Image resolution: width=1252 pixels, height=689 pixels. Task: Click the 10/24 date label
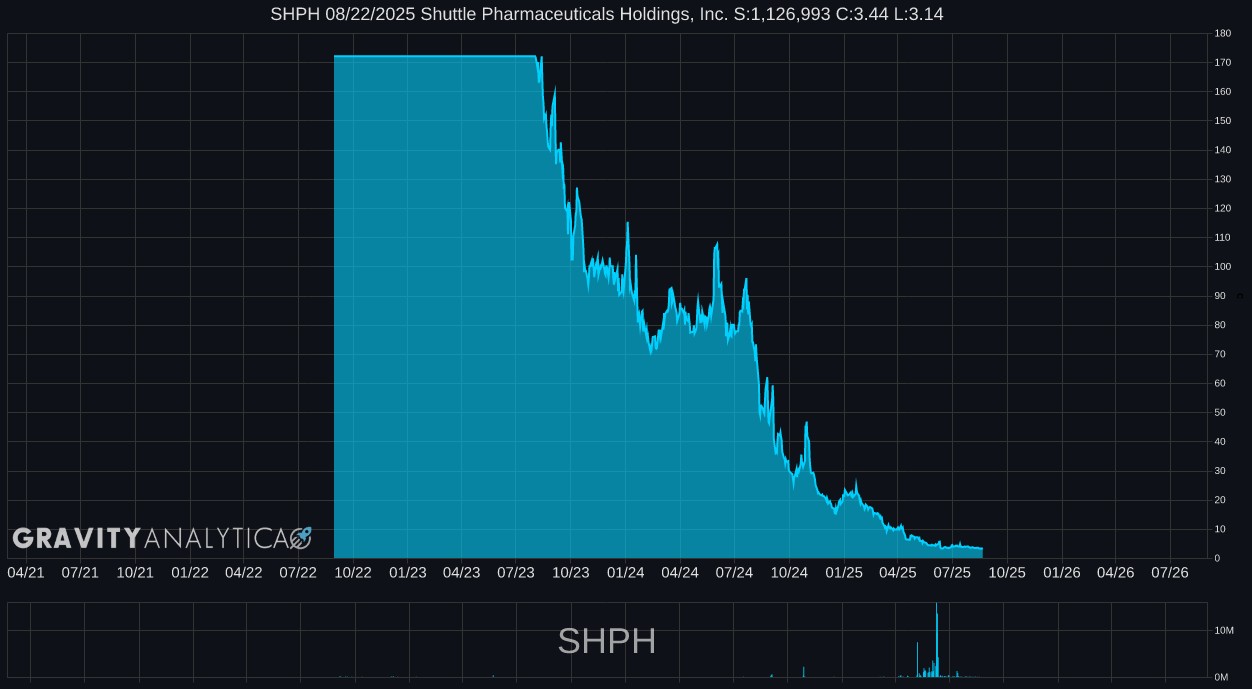(789, 572)
